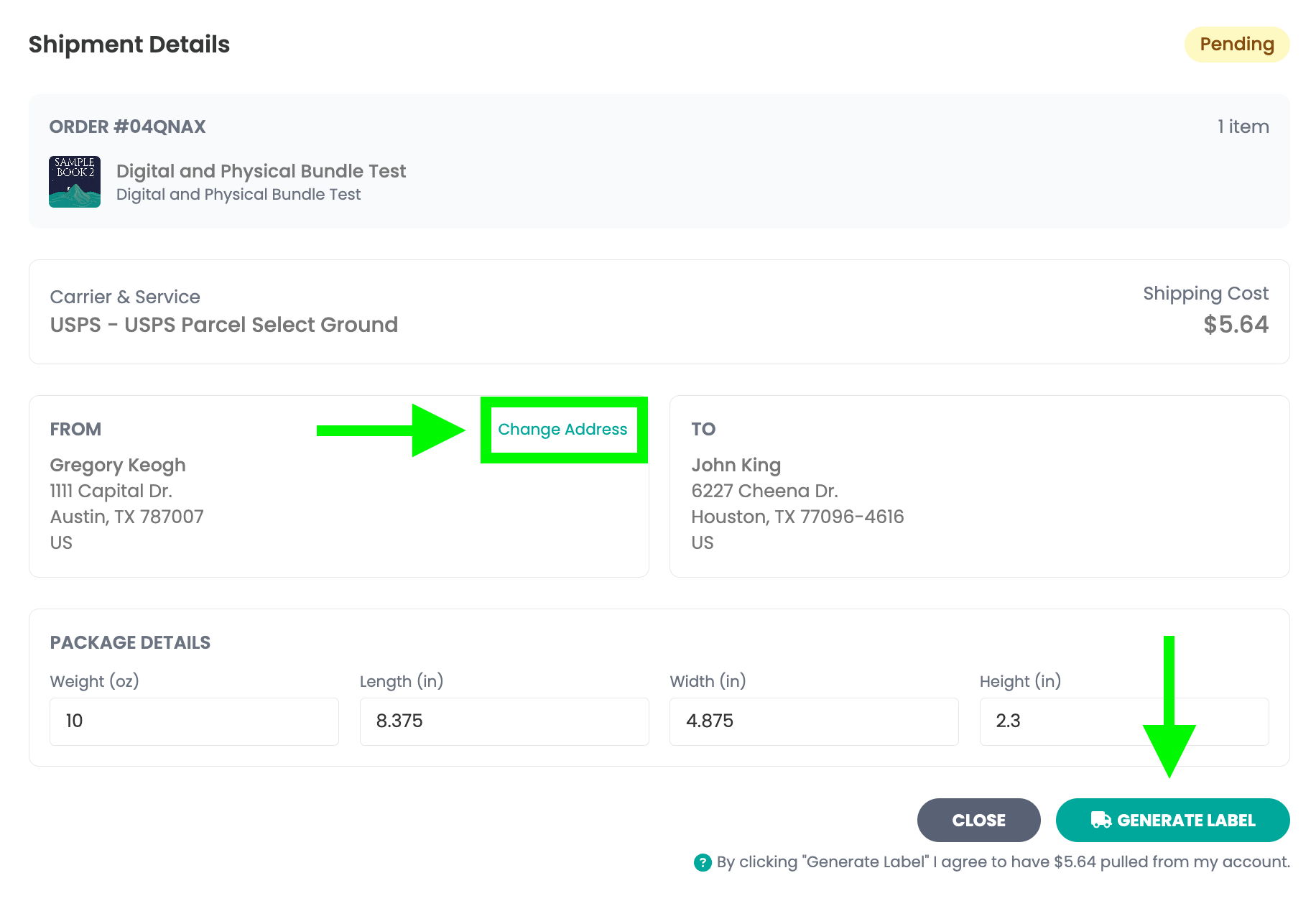1316x901 pixels.
Task: Select recipient name John King
Action: [x=736, y=466]
